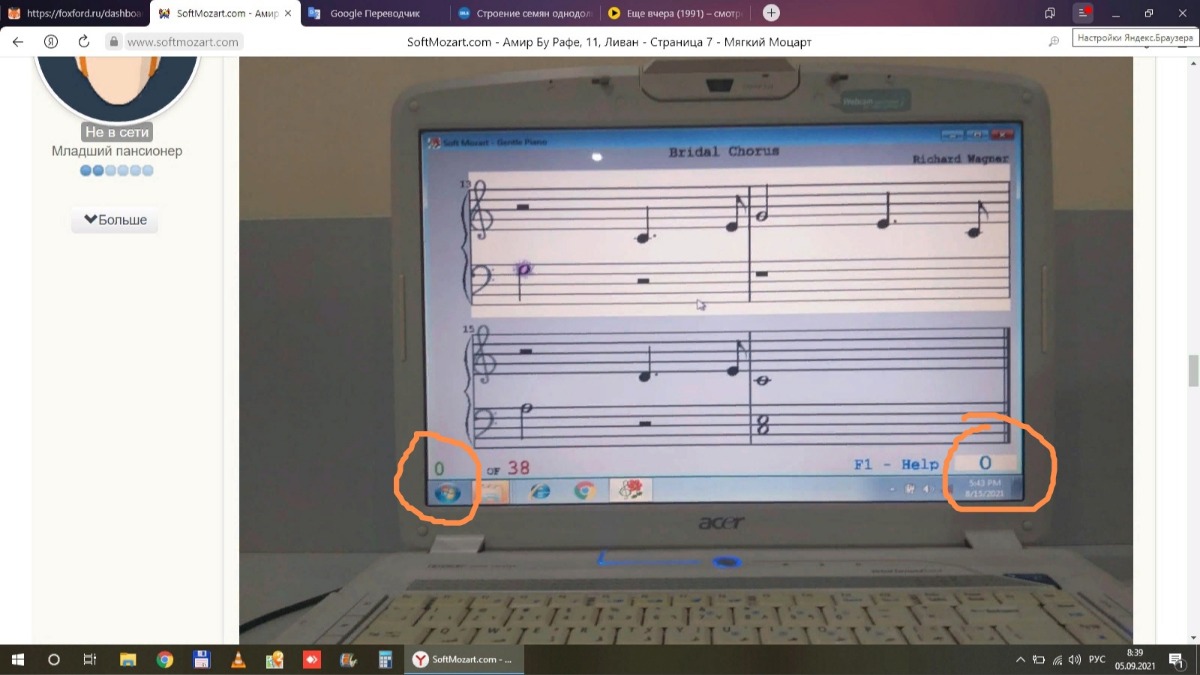Click the blue floppy disk taskbar icon
Screen dimensions: 1200x675
coord(201,660)
